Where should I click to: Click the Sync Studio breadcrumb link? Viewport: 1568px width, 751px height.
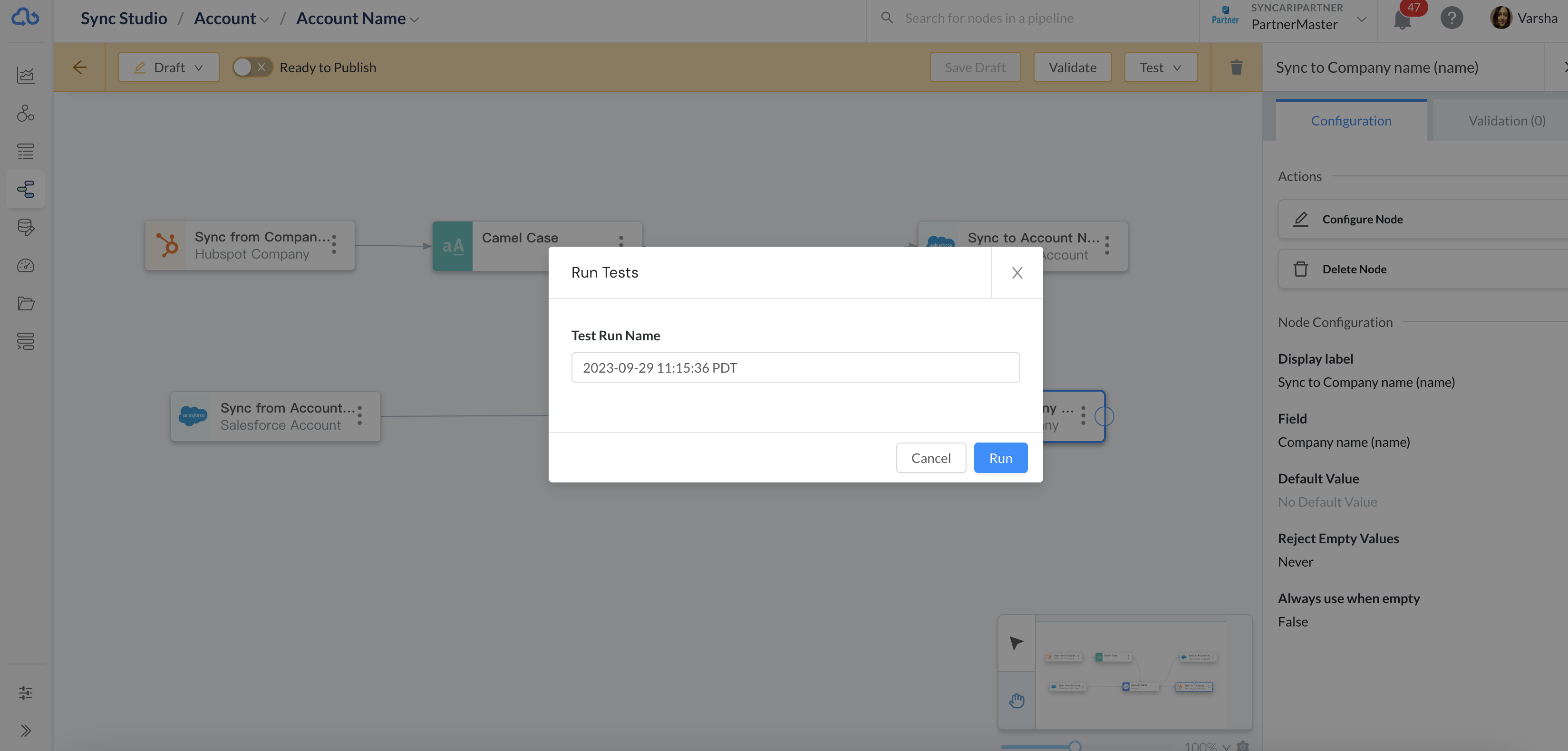tap(124, 18)
